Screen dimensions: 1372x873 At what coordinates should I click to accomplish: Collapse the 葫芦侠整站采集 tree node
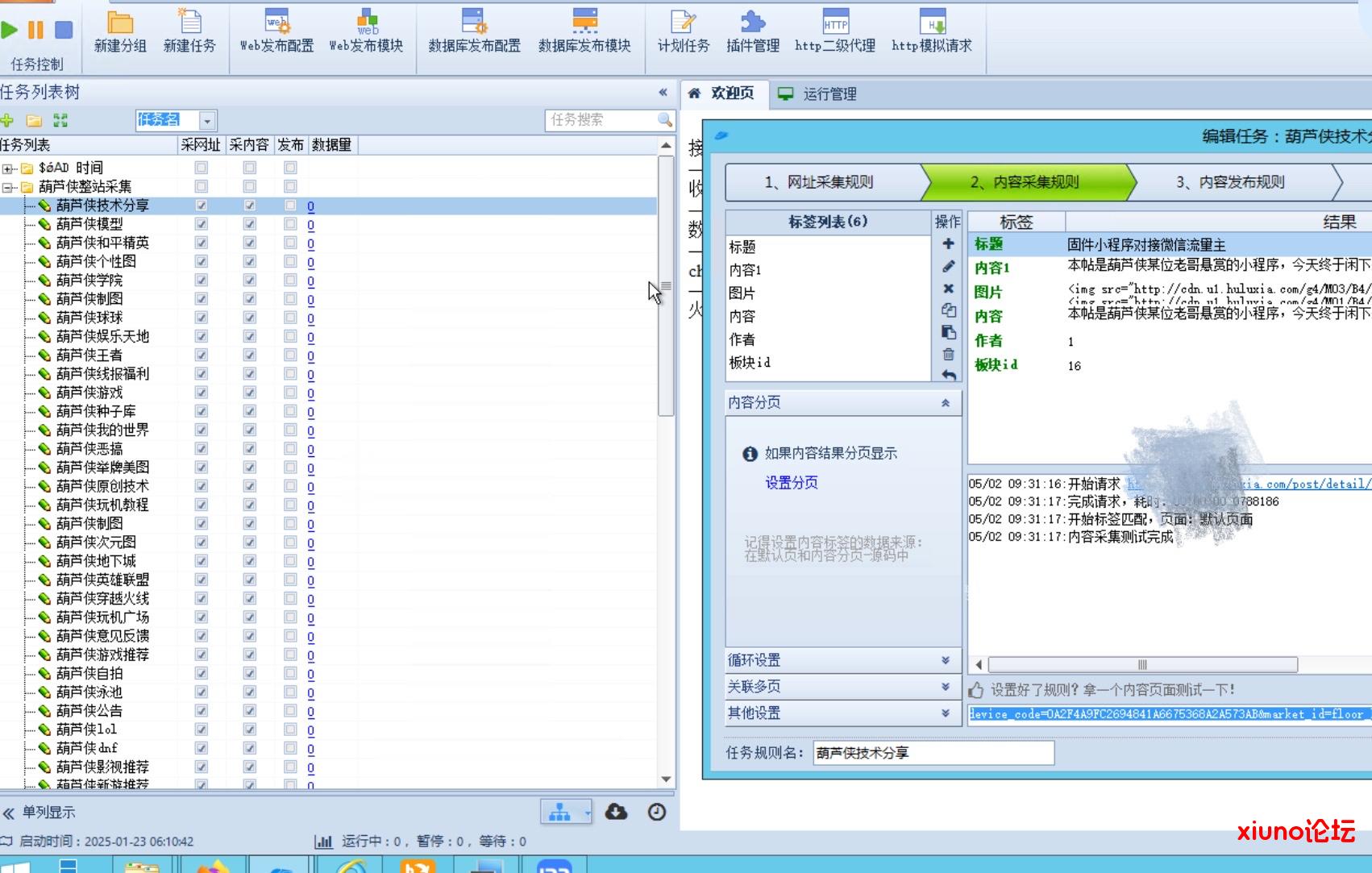(x=7, y=187)
